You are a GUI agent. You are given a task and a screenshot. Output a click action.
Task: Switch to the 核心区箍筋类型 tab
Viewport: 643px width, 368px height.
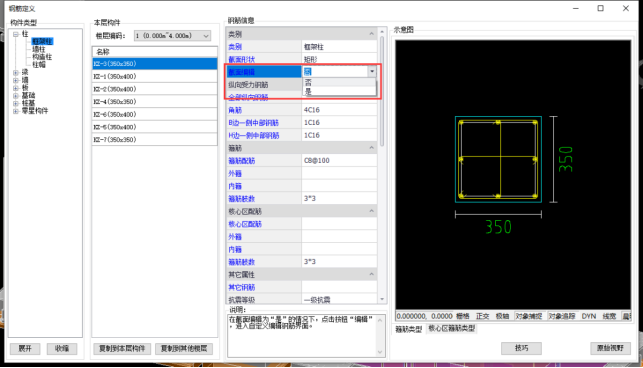pos(451,329)
